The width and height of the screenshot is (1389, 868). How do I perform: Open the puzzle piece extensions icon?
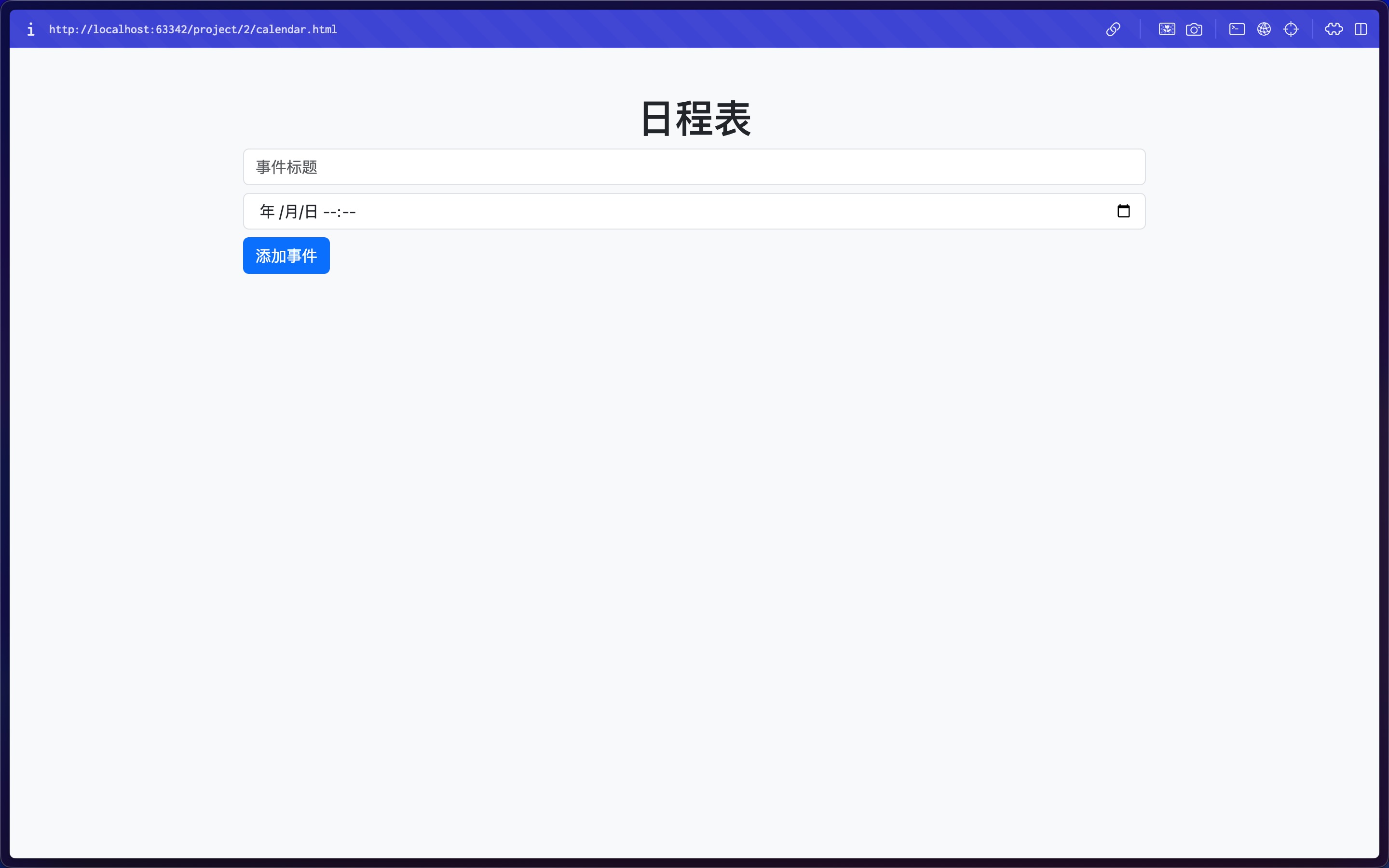1334,29
